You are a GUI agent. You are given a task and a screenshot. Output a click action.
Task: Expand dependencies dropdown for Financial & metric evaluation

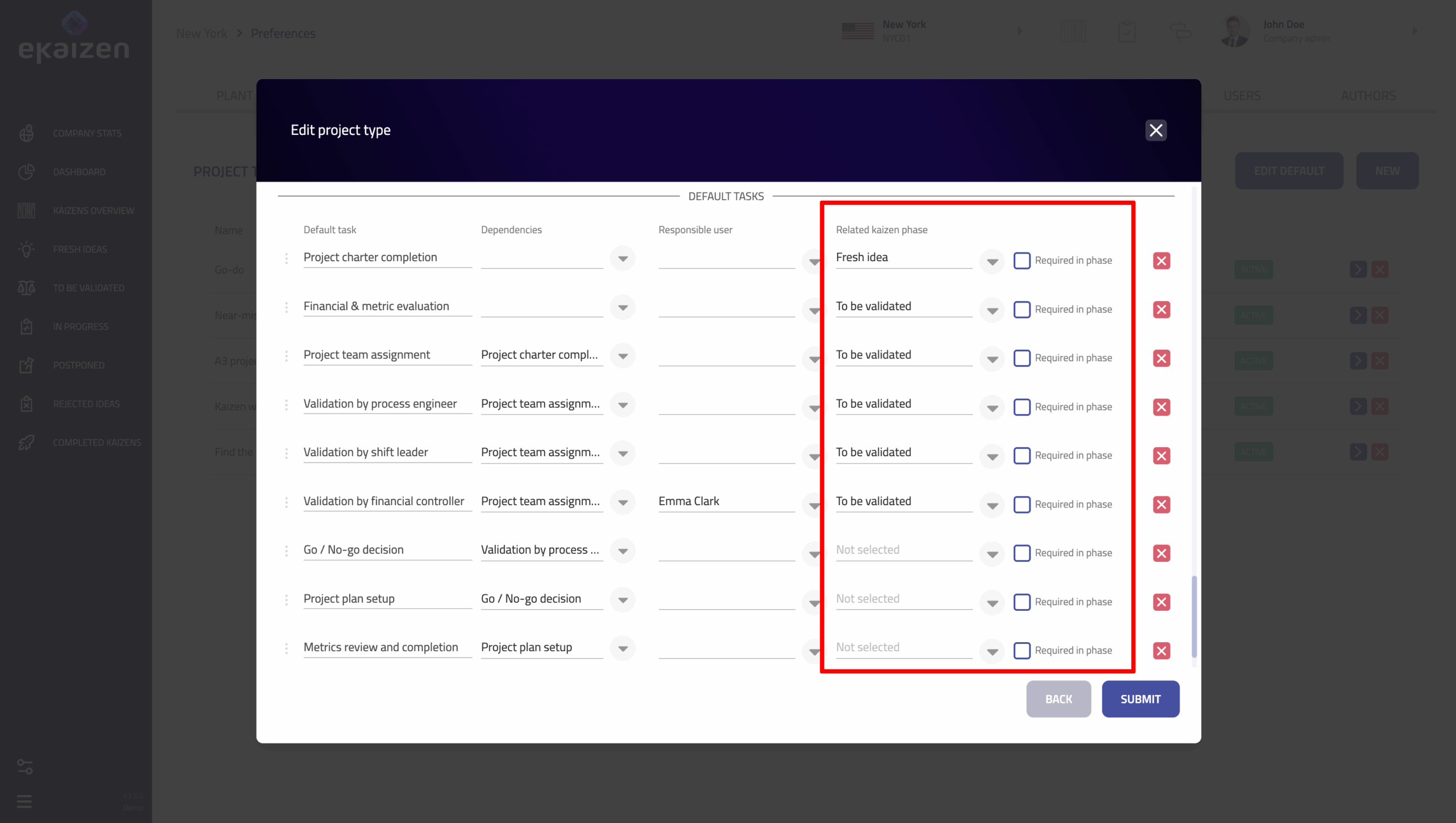623,308
